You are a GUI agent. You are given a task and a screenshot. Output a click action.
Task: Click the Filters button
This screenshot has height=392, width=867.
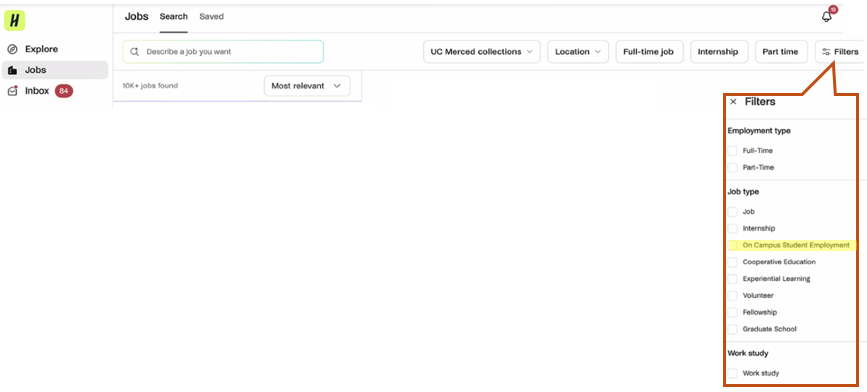pyautogui.click(x=840, y=52)
